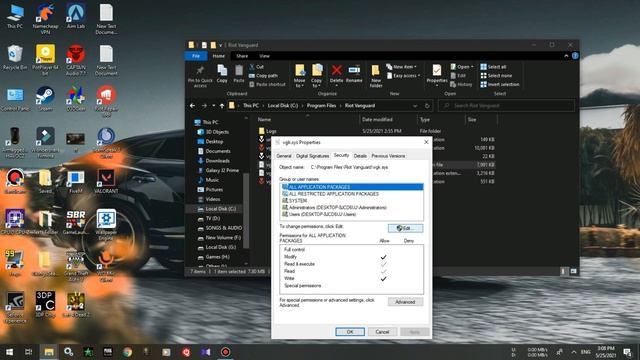Viewport: 640px width, 360px height.
Task: Switch to the Previous Versions tab
Action: 388,156
